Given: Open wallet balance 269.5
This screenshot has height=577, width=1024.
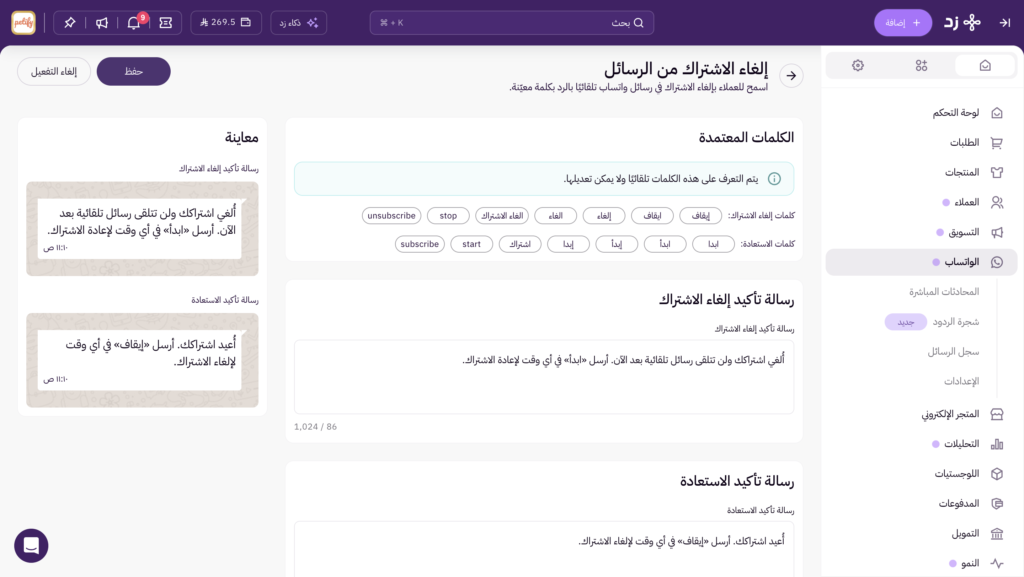Looking at the screenshot, I should [226, 23].
